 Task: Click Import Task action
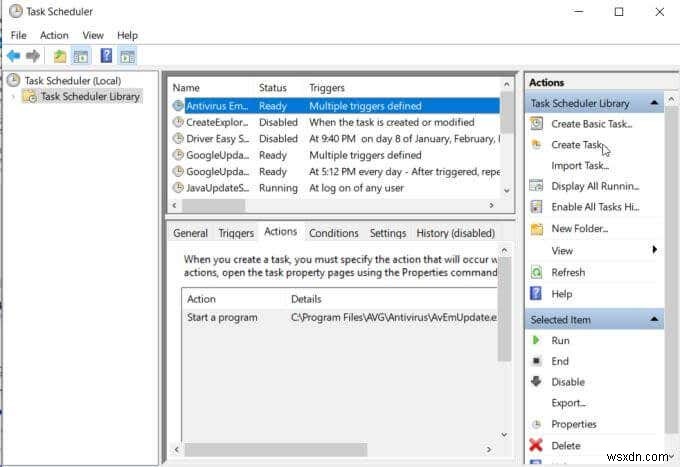pos(580,165)
